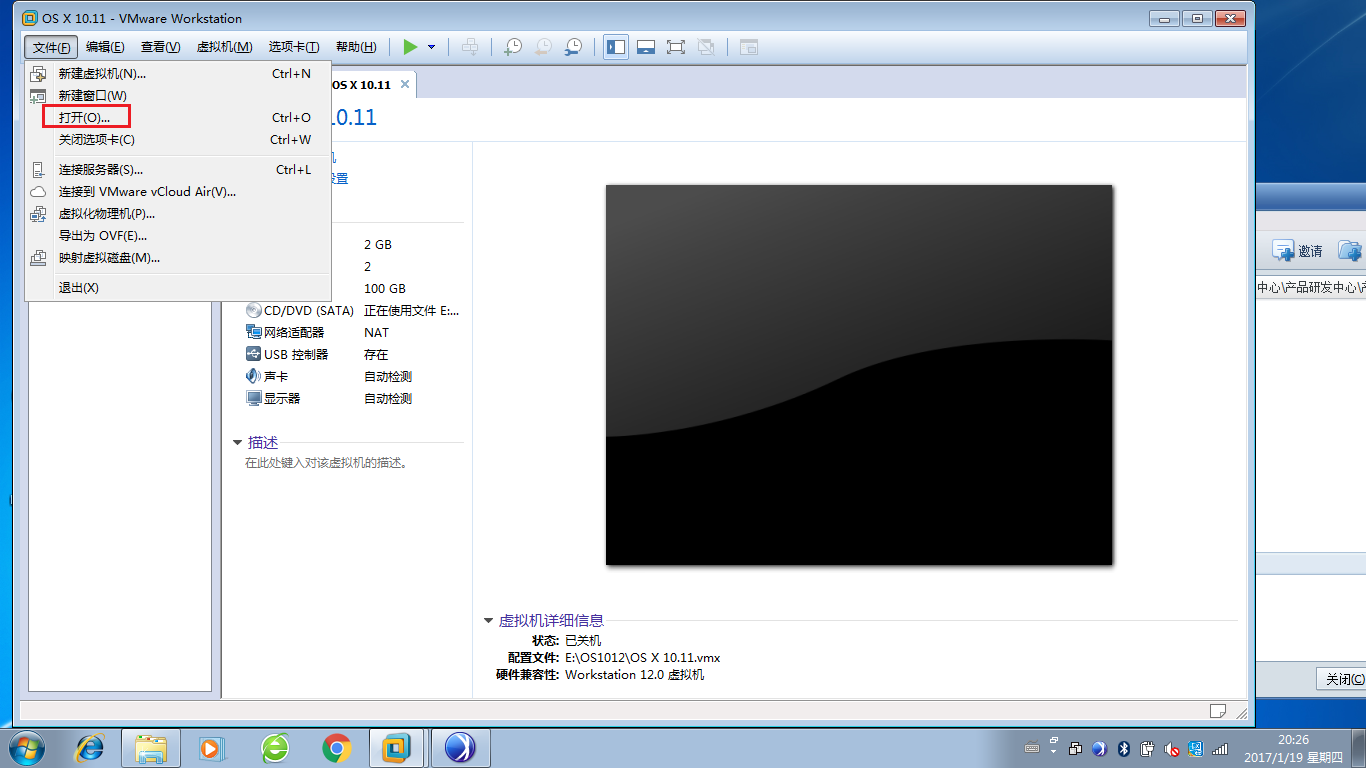This screenshot has height=768, width=1366.
Task: Click the NAT network value
Action: coord(376,332)
